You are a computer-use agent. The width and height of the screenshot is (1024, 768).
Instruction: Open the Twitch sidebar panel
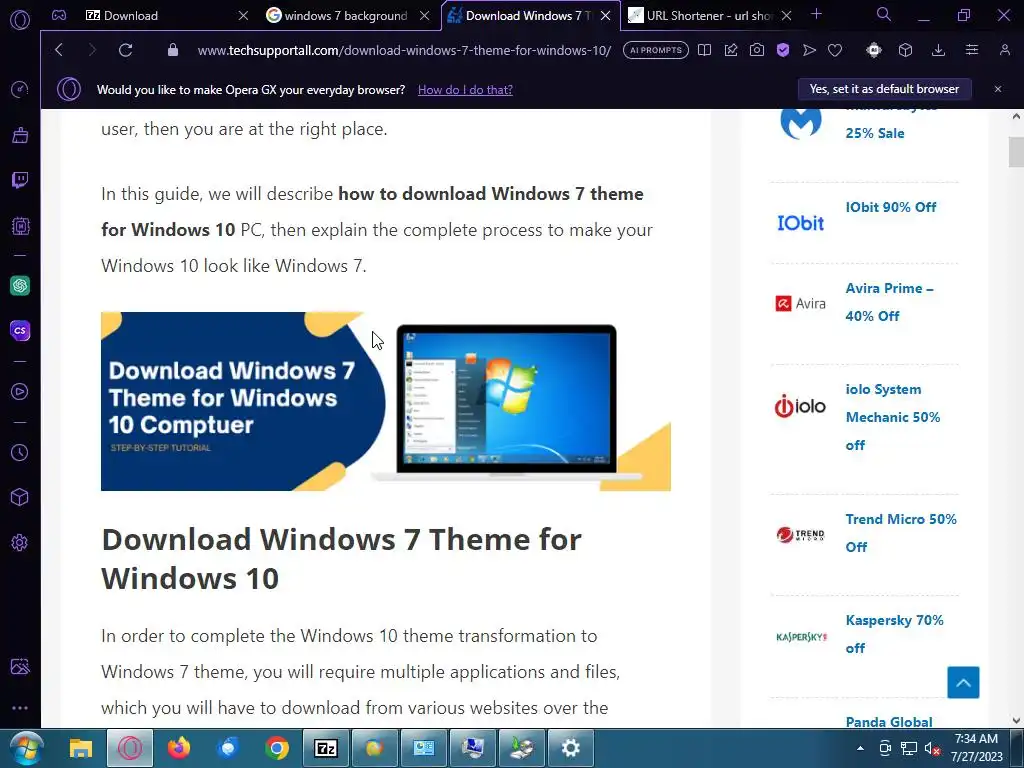(x=20, y=180)
